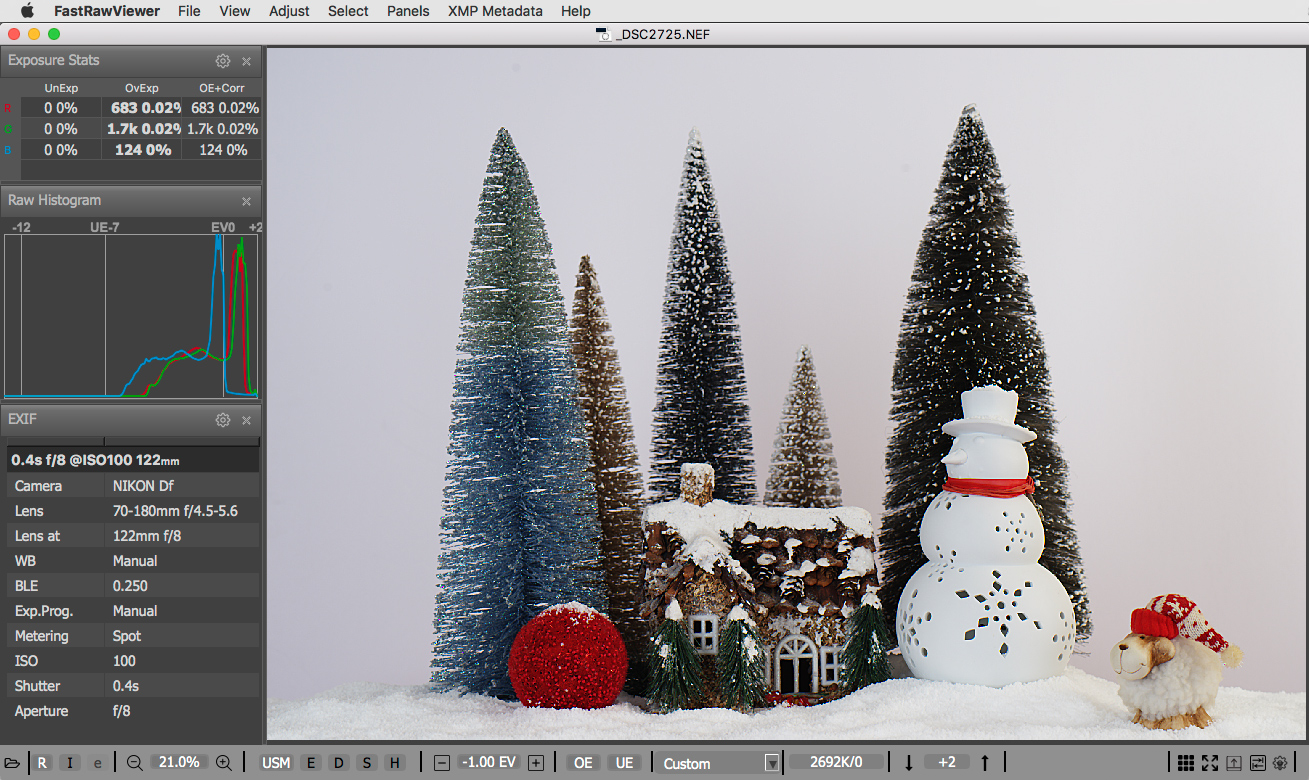Open the XMP Metadata menu
This screenshot has width=1309, height=780.
pyautogui.click(x=495, y=11)
